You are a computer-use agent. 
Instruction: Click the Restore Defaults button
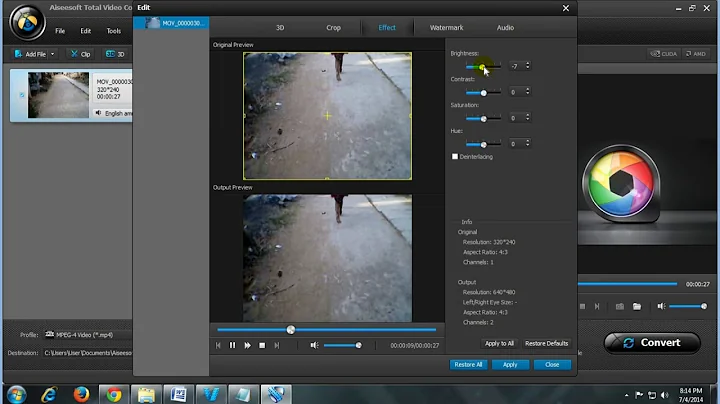[x=546, y=343]
